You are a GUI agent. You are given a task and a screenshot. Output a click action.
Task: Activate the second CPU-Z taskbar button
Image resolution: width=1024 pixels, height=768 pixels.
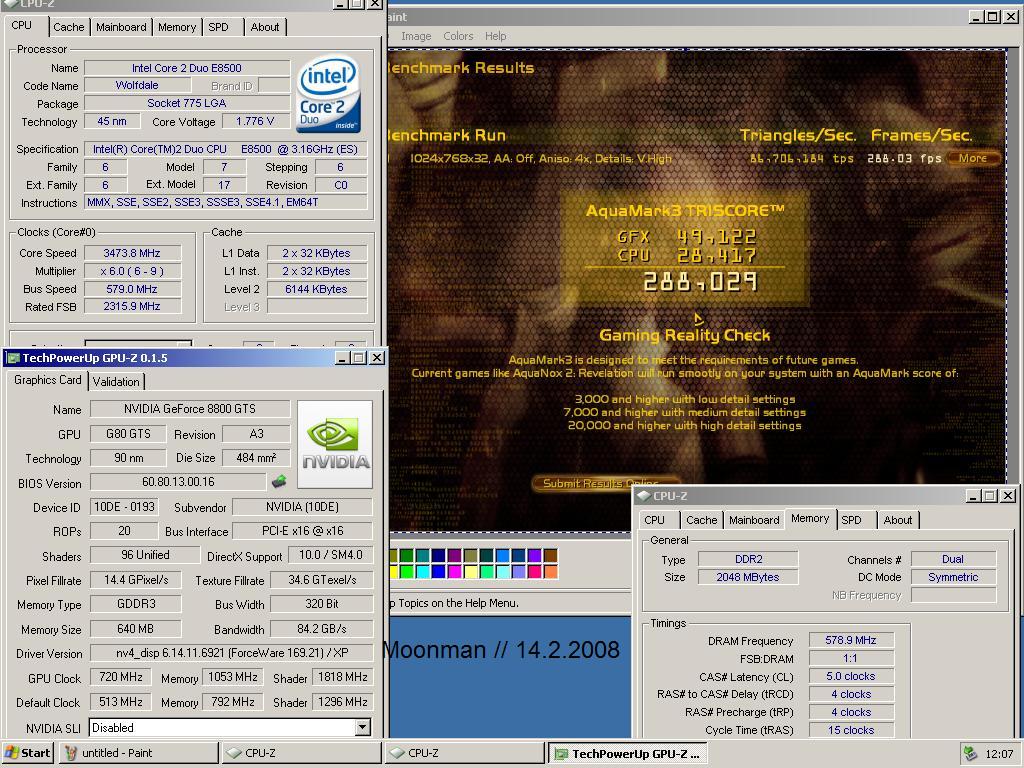(464, 753)
